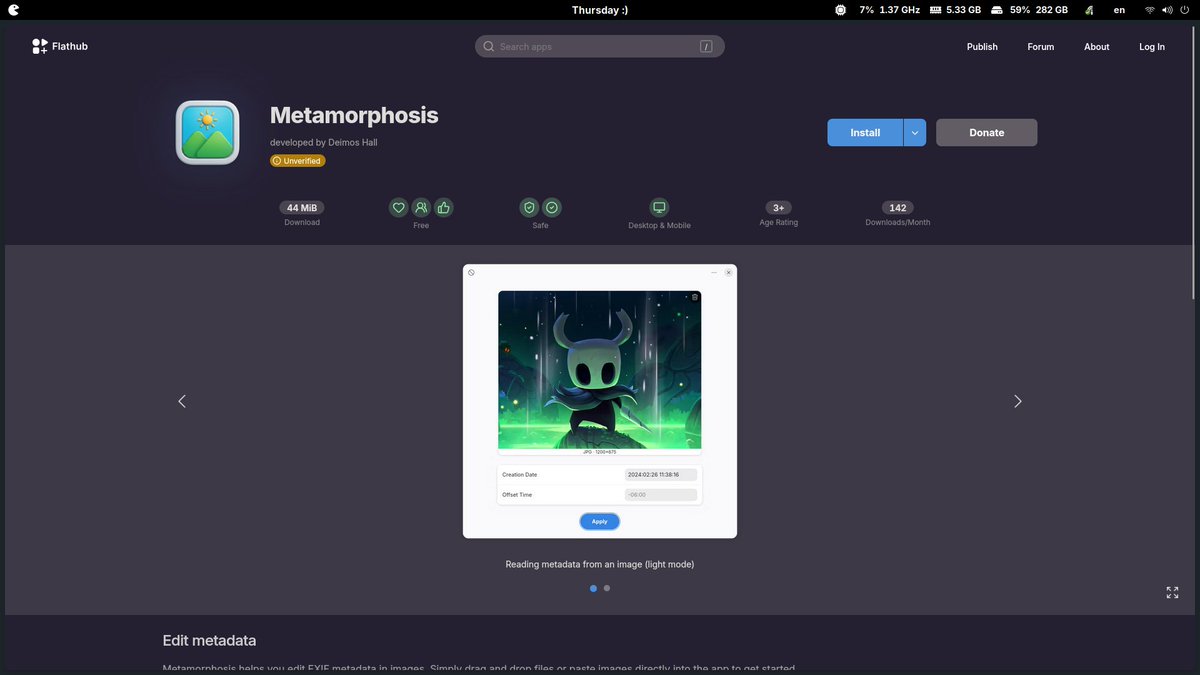Click the community people icon

tap(421, 208)
